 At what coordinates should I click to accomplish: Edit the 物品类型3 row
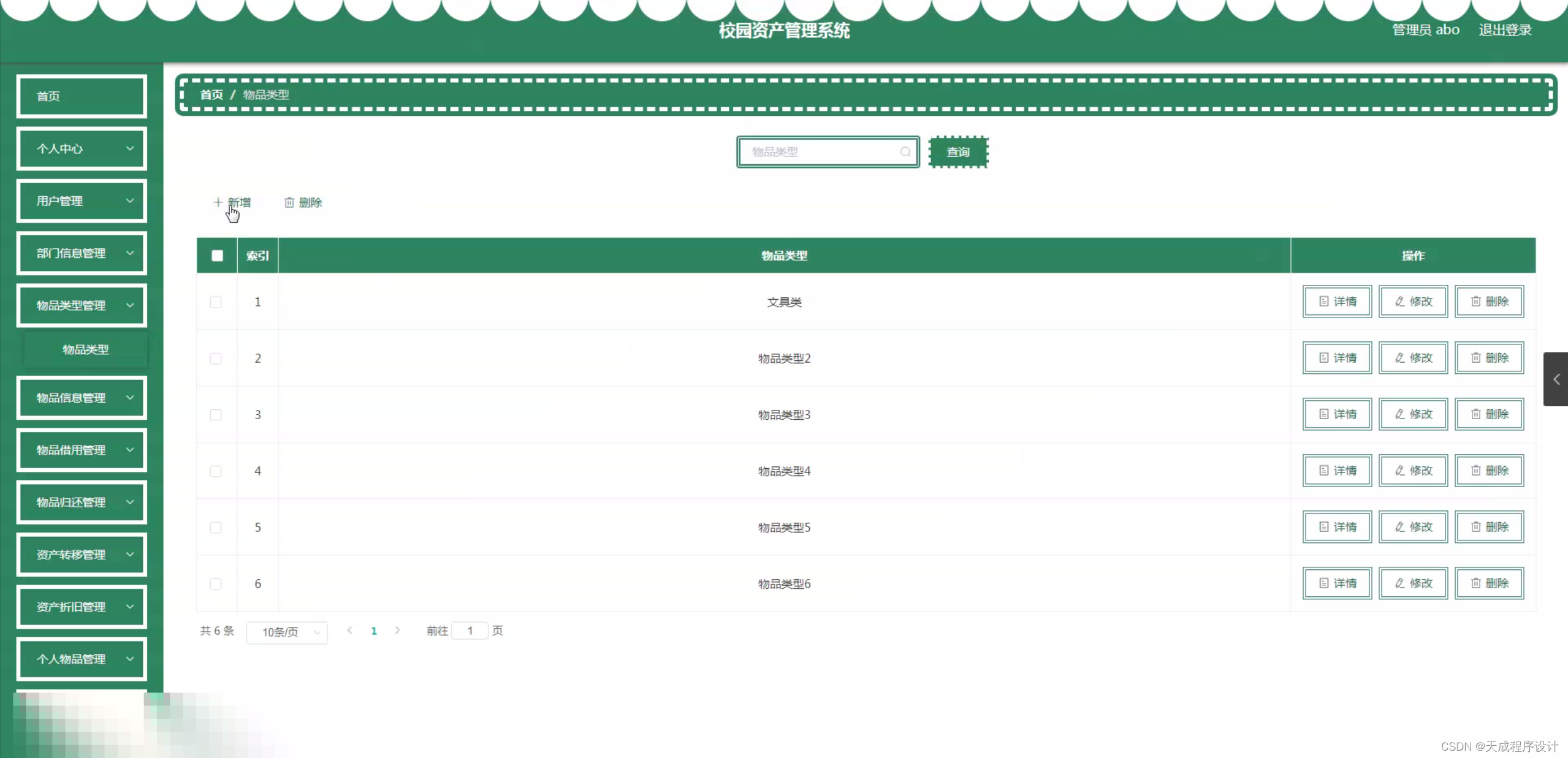click(1413, 414)
